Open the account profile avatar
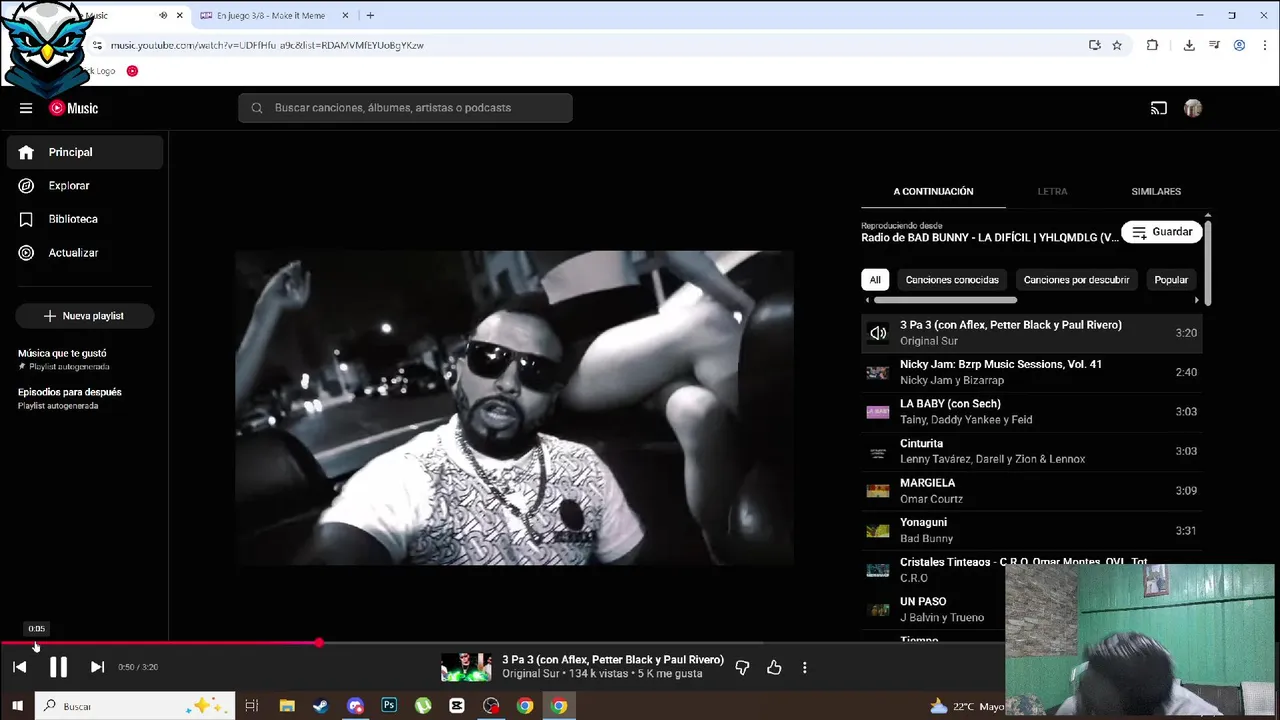 (1192, 108)
